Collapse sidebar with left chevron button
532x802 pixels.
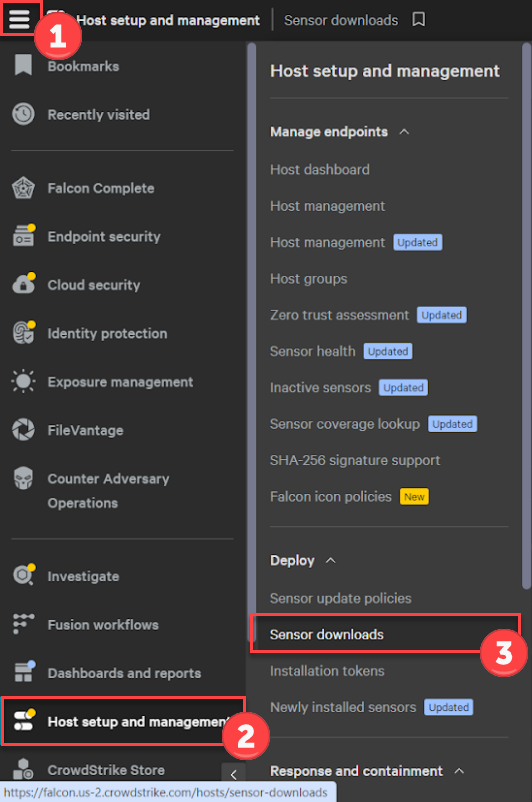[x=233, y=773]
